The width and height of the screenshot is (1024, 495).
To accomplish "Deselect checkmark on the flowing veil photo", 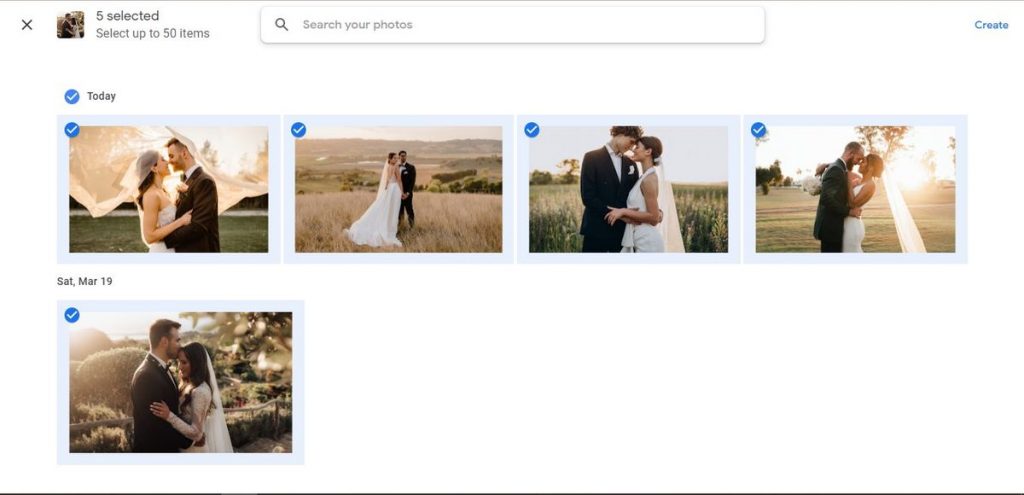I will pyautogui.click(x=72, y=130).
